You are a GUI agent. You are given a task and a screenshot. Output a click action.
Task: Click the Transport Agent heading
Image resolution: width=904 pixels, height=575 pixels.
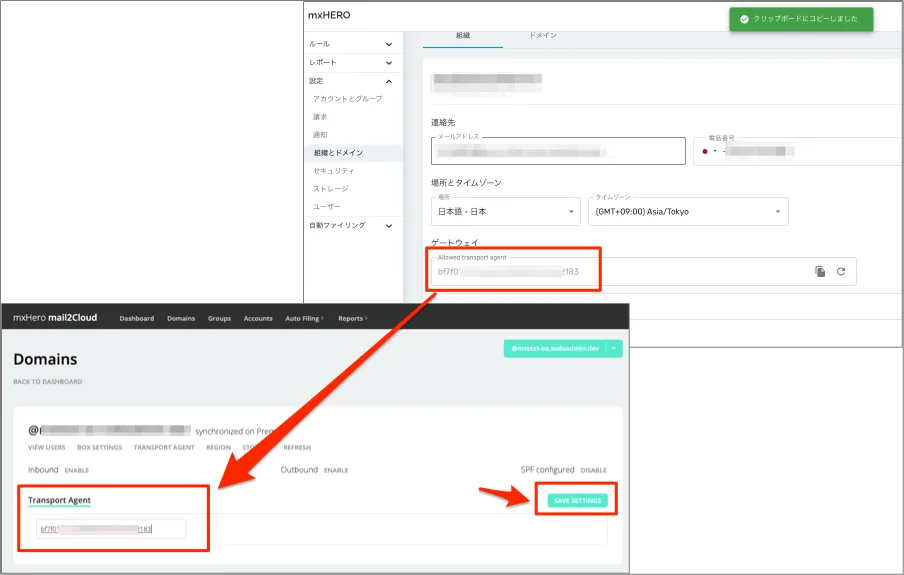[59, 500]
